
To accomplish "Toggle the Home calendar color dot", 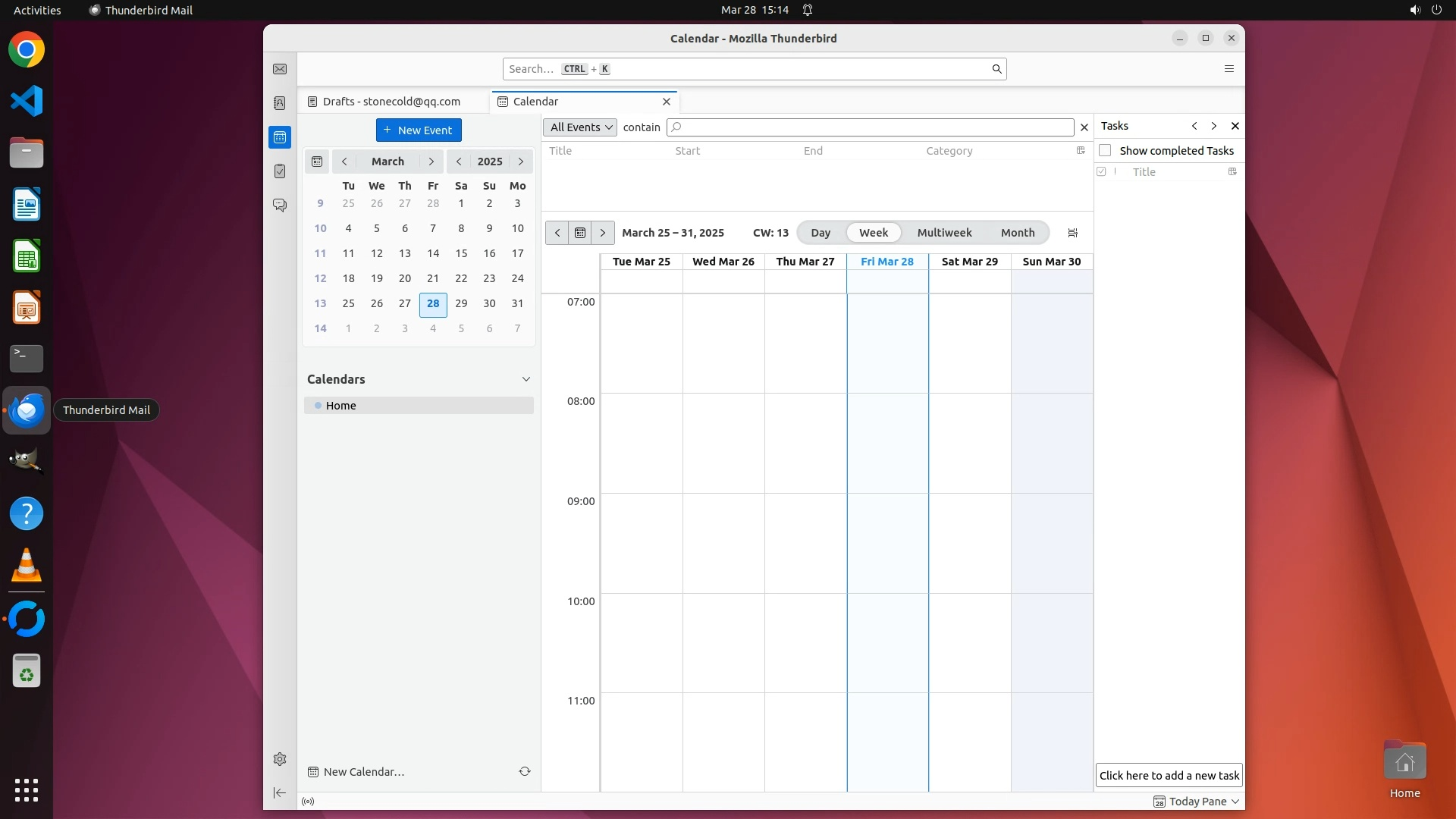I will coord(318,406).
